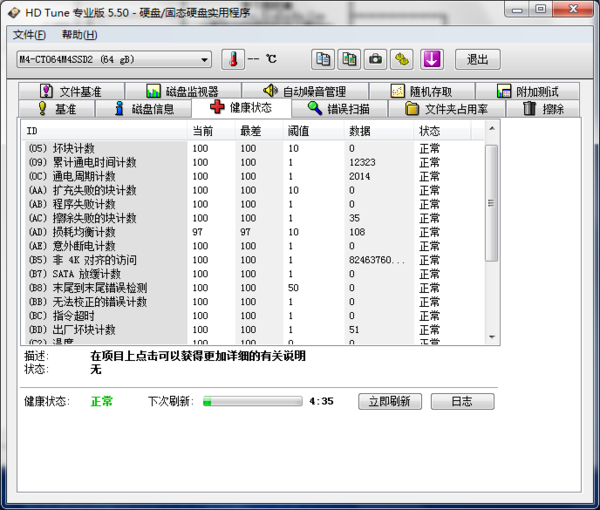
Task: Click the threshold value 50
Action: click(x=293, y=288)
